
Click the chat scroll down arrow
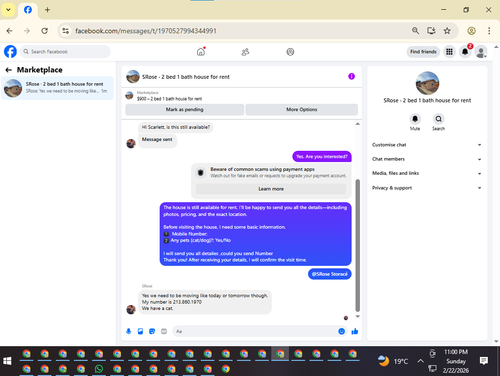357,316
